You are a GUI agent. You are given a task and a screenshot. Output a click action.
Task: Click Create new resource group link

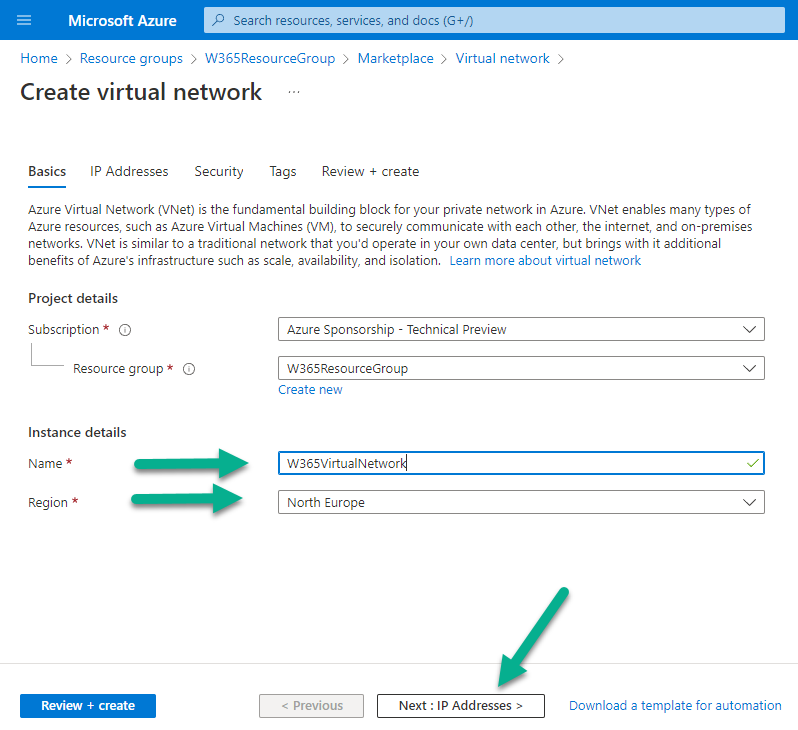(x=310, y=389)
